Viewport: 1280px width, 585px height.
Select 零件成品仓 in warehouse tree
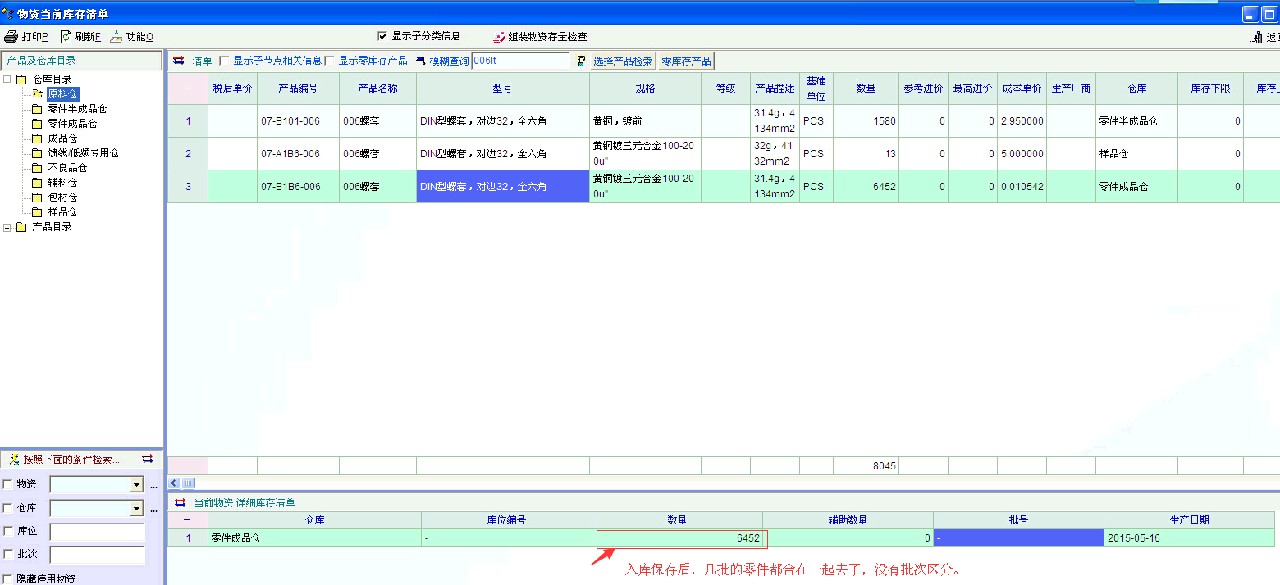point(71,123)
